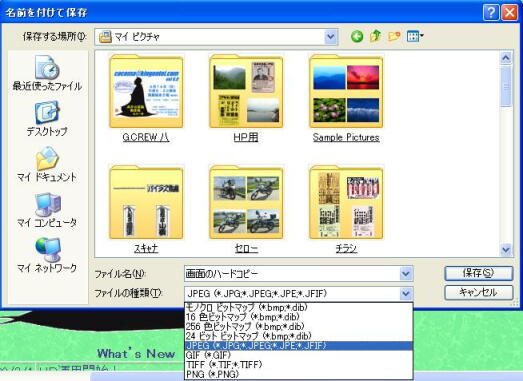Click the green Back arrow icon
This screenshot has width=523, height=381.
357,36
